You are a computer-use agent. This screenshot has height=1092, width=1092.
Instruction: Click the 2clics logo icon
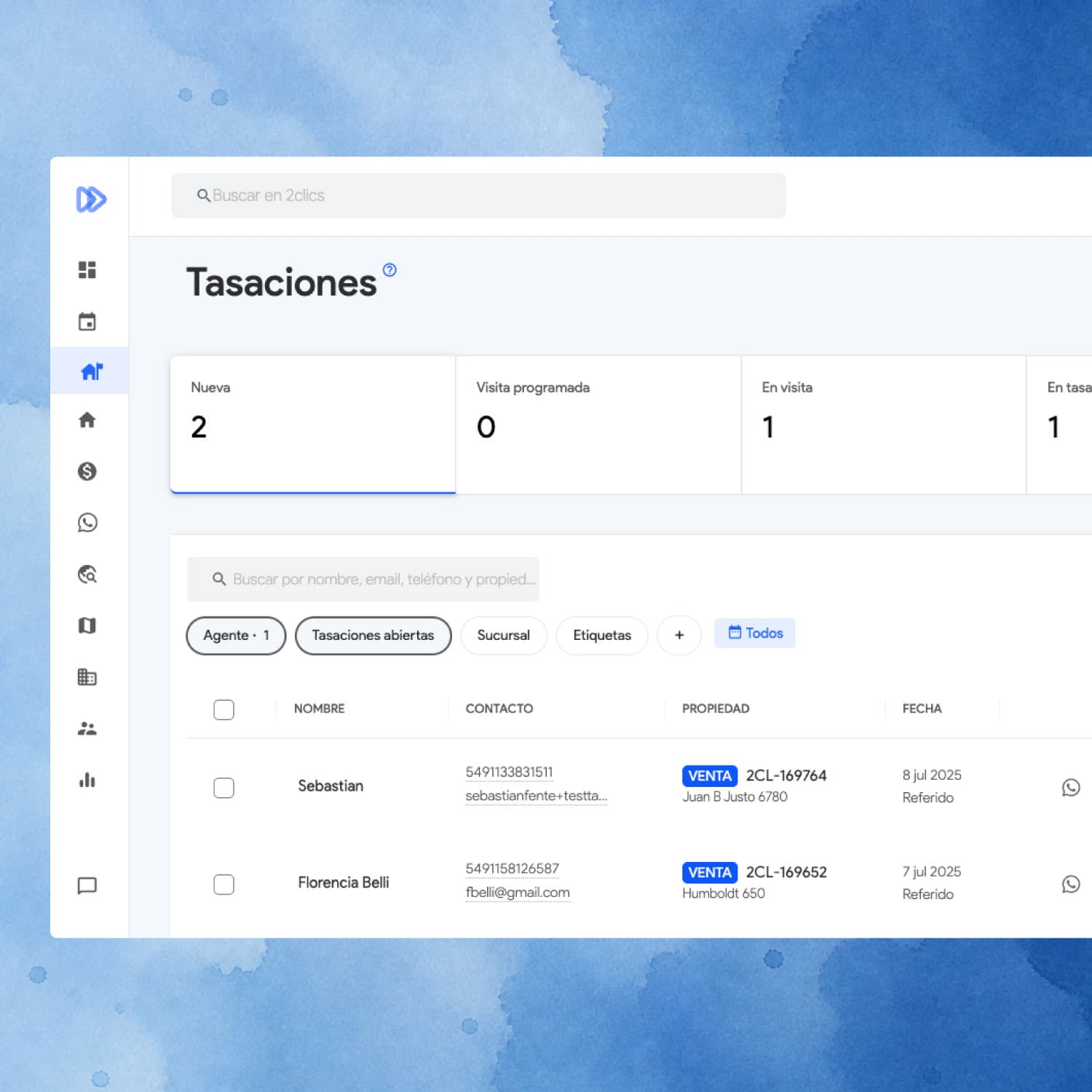[91, 199]
